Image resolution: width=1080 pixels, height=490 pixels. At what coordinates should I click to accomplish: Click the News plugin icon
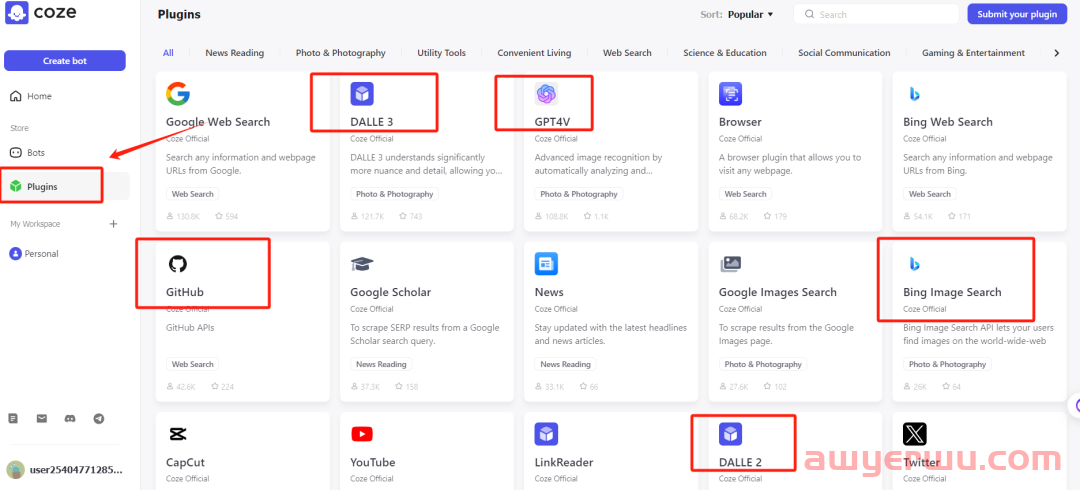tap(546, 264)
